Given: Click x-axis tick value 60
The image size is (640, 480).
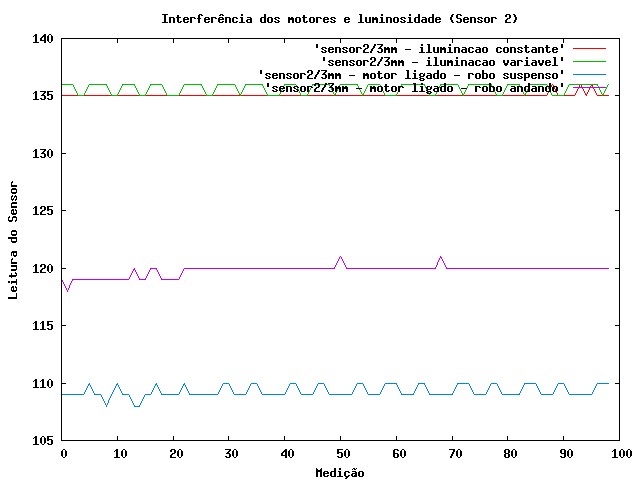Looking at the screenshot, I should click(399, 454).
